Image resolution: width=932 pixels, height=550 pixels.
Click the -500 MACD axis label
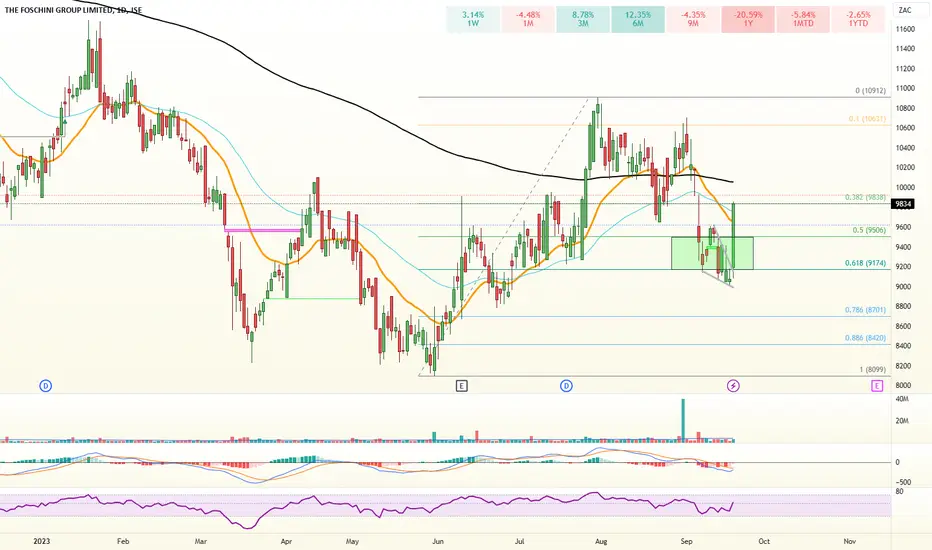tap(902, 482)
